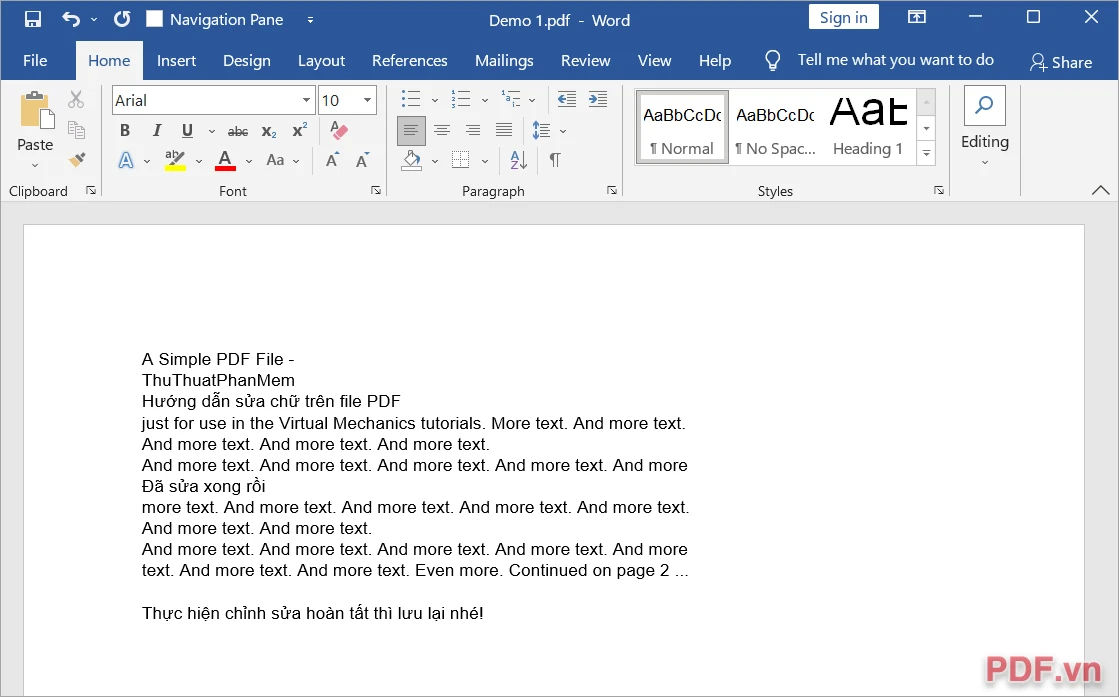Click the line and paragraph spacing icon
This screenshot has width=1119, height=697.
coord(542,130)
